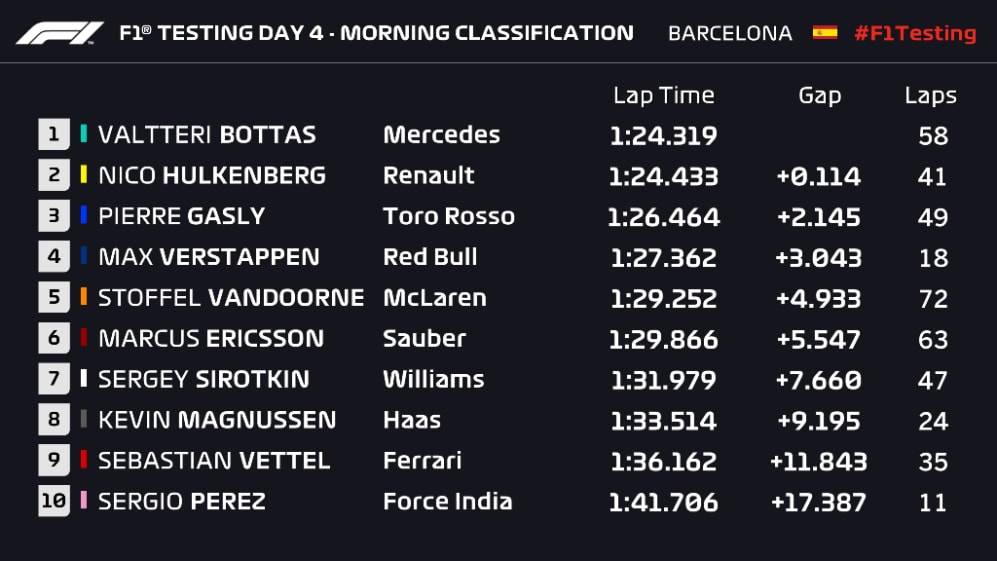The height and width of the screenshot is (561, 997).
Task: Click position 6 number badge
Action: (54, 339)
